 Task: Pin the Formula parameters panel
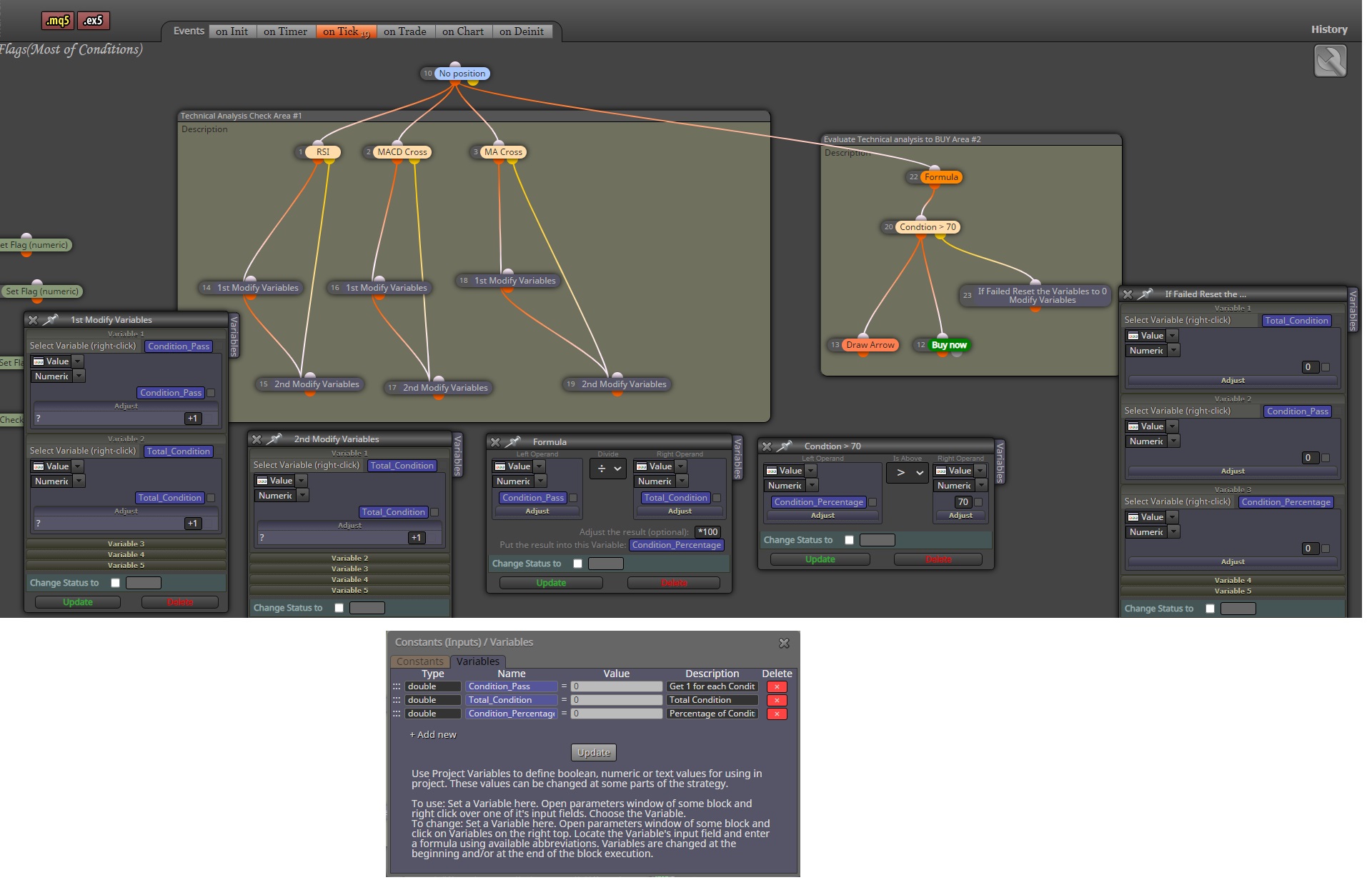coord(513,442)
